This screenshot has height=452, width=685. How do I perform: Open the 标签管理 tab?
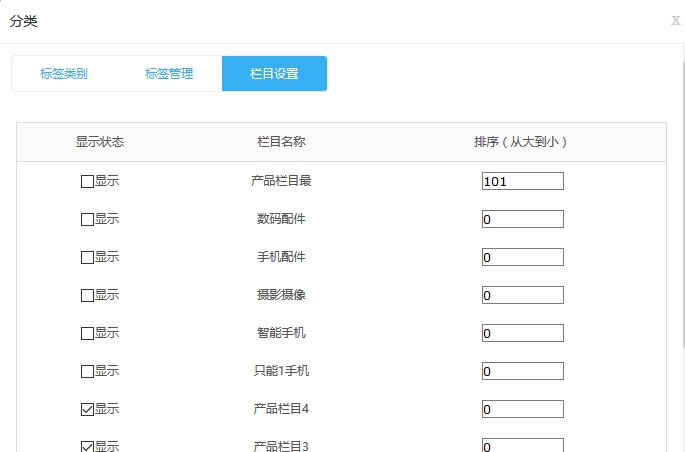(x=169, y=74)
